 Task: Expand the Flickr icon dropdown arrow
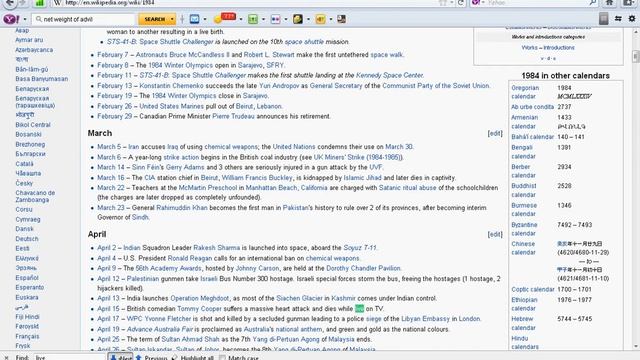(286, 19)
